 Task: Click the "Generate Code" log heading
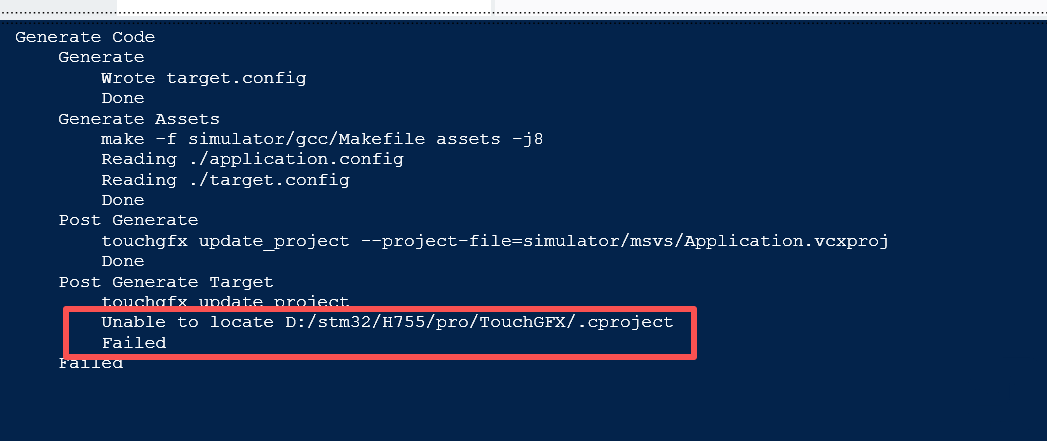click(85, 37)
